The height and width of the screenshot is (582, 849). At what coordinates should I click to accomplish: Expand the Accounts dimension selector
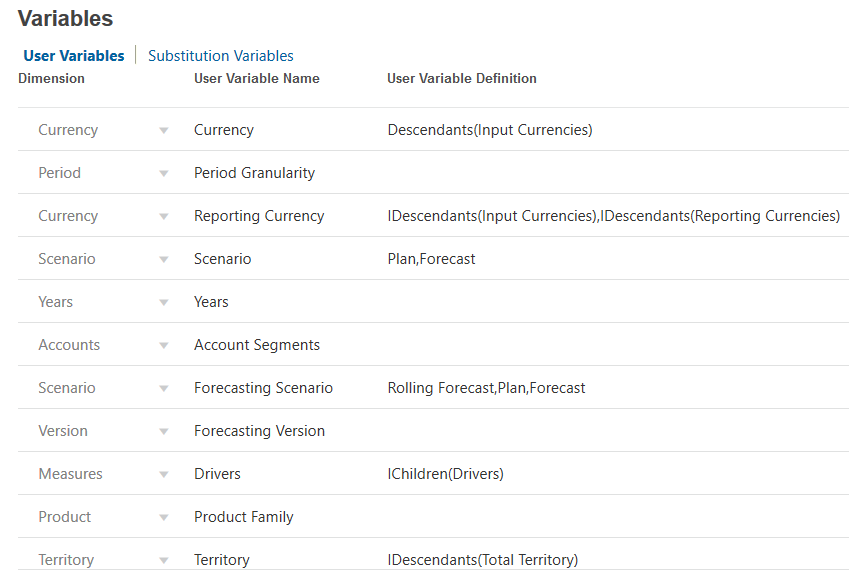[163, 344]
